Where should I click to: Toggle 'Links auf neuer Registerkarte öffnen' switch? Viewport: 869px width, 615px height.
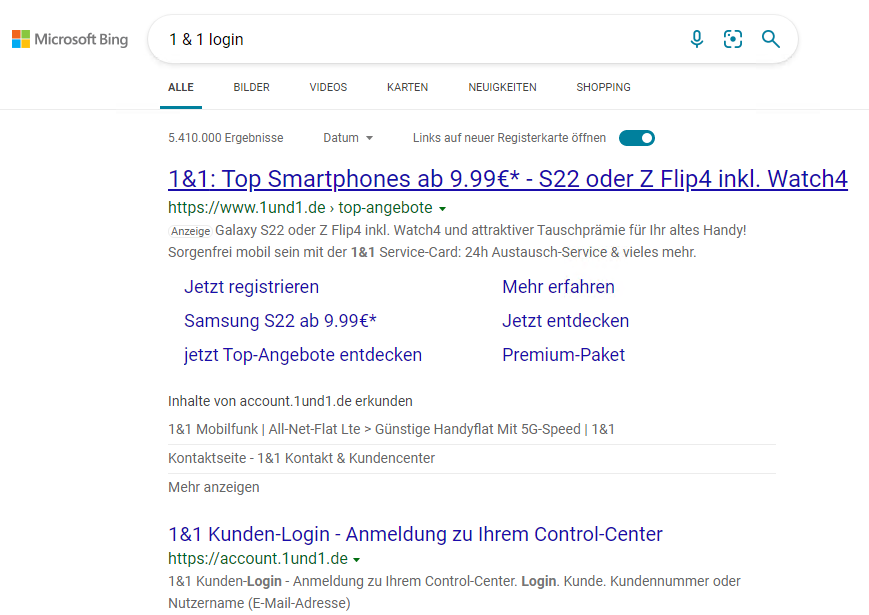click(637, 138)
